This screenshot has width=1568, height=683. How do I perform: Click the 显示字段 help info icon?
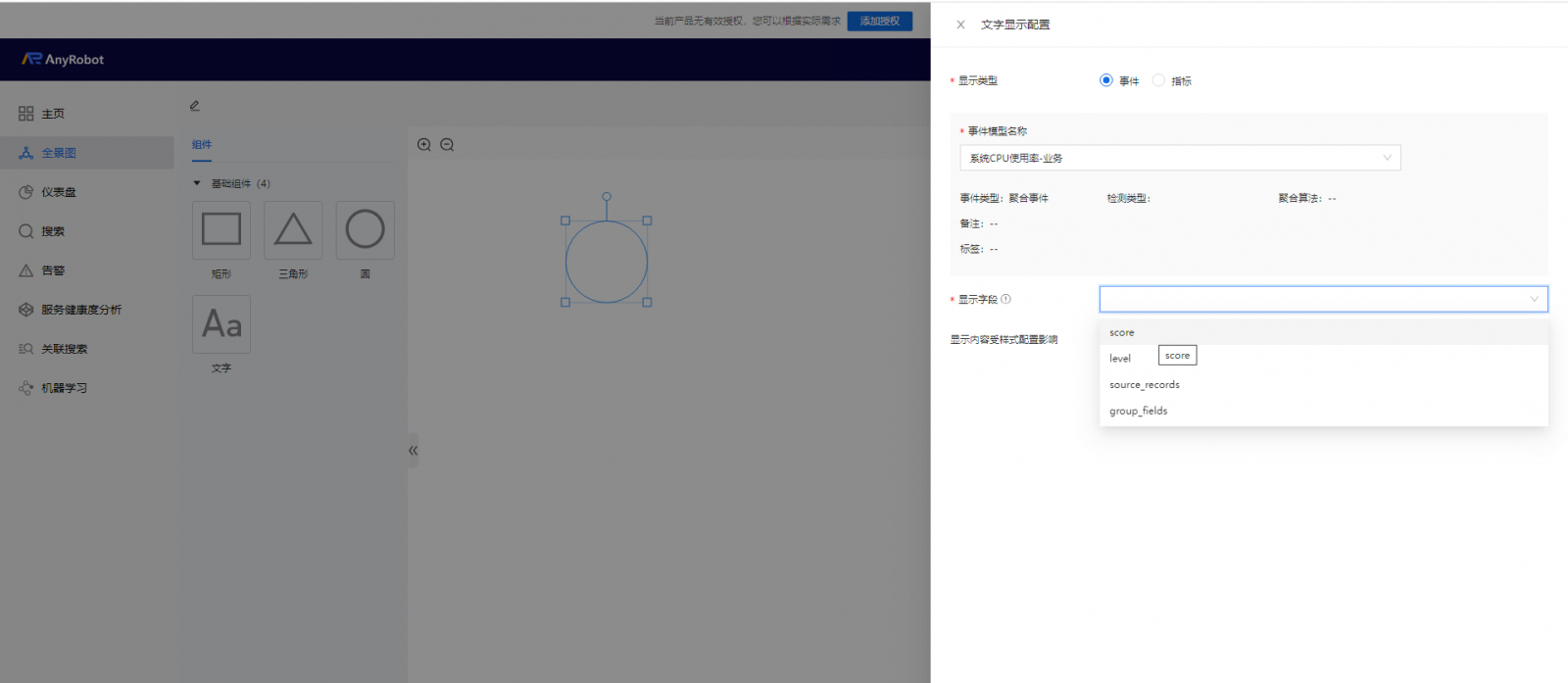pos(1006,299)
